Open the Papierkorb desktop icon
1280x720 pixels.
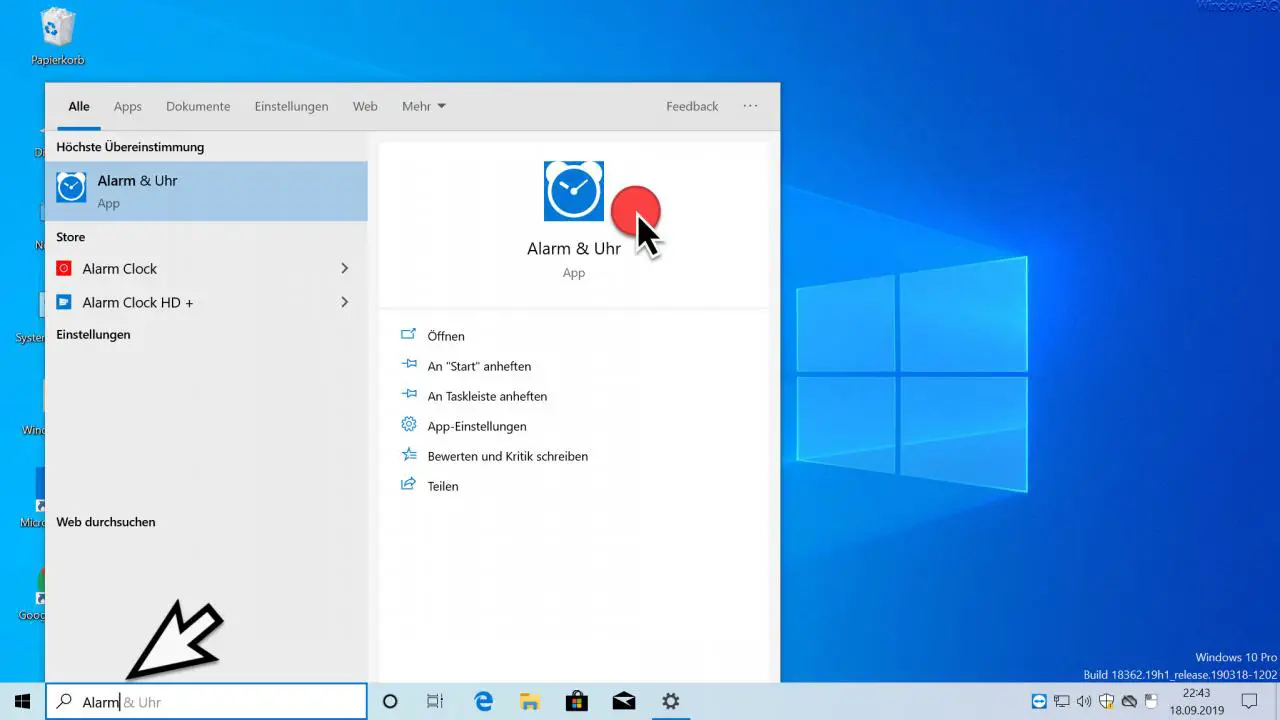tap(58, 36)
